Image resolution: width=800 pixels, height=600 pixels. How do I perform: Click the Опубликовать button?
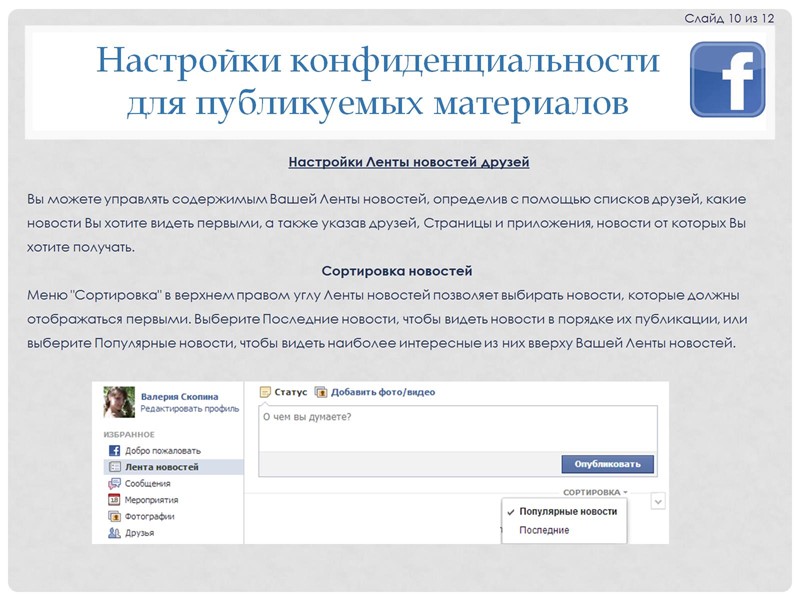pyautogui.click(x=607, y=464)
